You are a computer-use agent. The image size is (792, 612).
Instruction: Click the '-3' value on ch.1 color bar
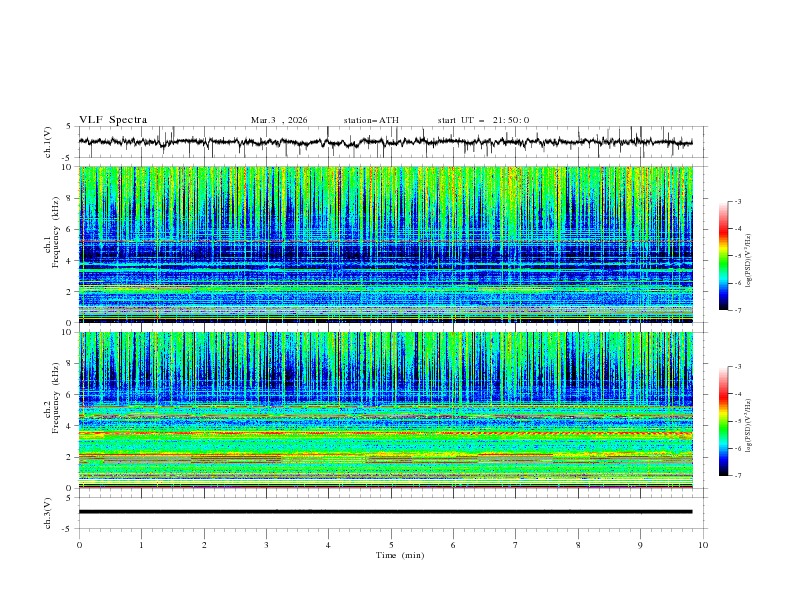pos(737,201)
